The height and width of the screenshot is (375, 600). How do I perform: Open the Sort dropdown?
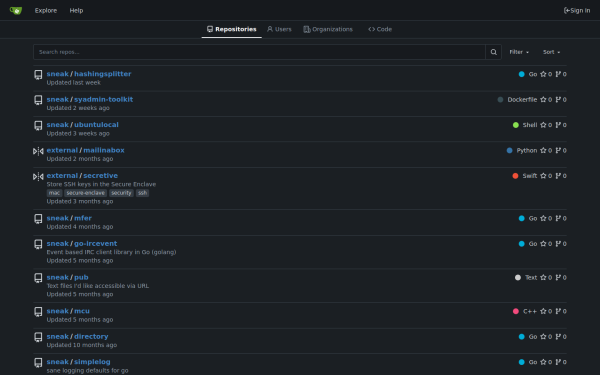[551, 52]
